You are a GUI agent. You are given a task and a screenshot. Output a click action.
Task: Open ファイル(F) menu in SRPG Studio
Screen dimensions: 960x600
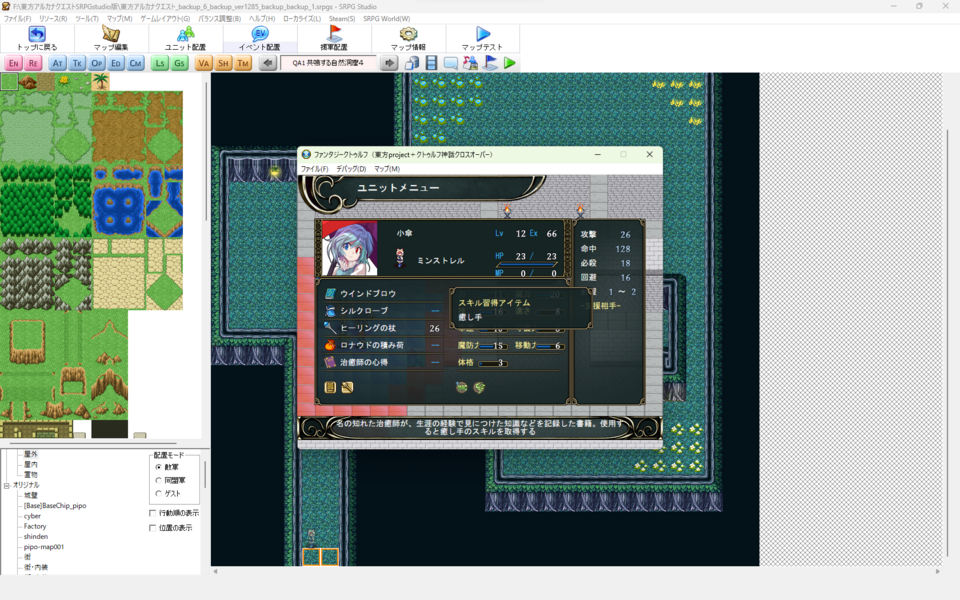click(17, 19)
